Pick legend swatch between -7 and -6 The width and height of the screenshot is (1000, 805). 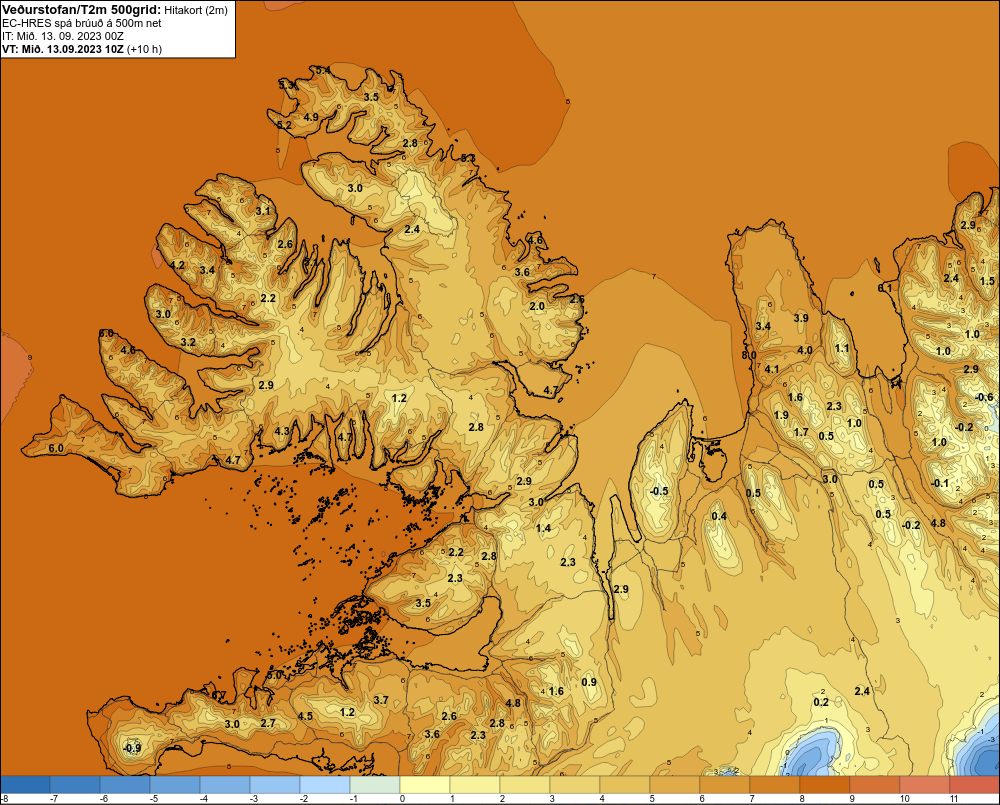tap(75, 785)
